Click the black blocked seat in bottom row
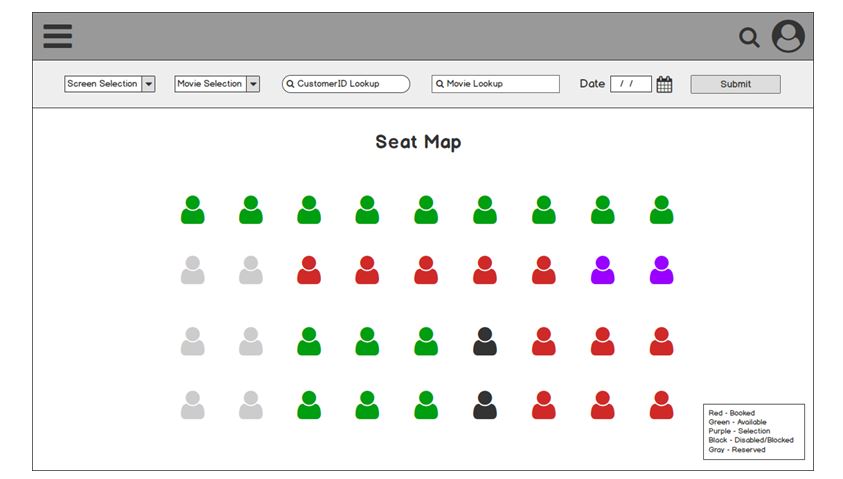The height and width of the screenshot is (479, 843). pos(485,405)
